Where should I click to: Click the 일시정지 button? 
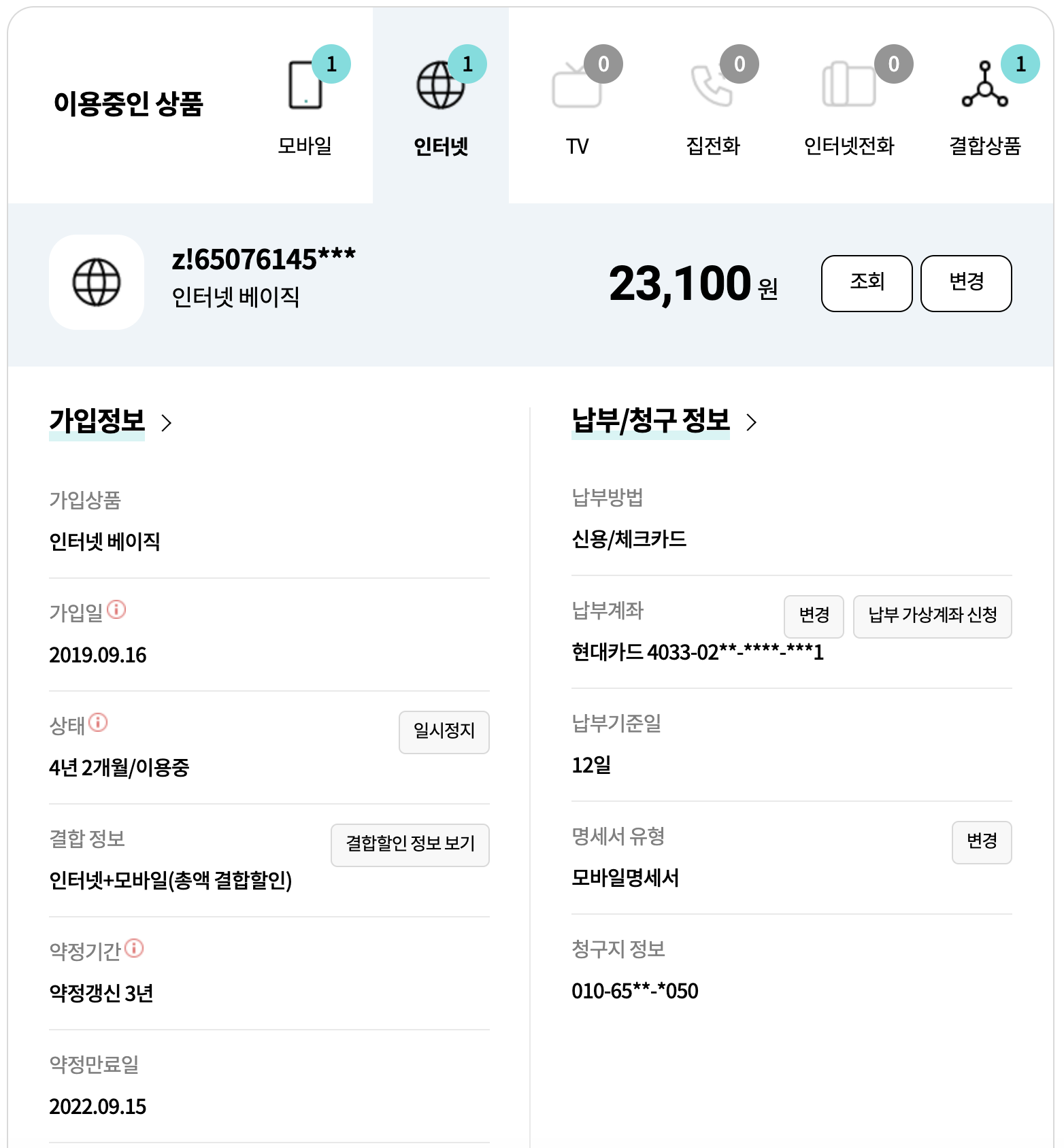[444, 732]
